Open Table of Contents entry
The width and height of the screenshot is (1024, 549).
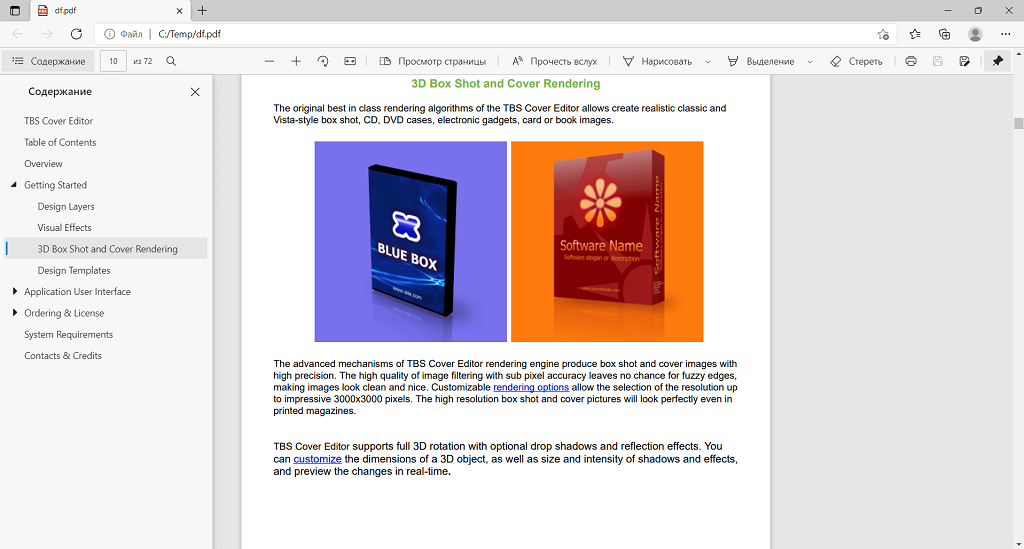[x=60, y=142]
